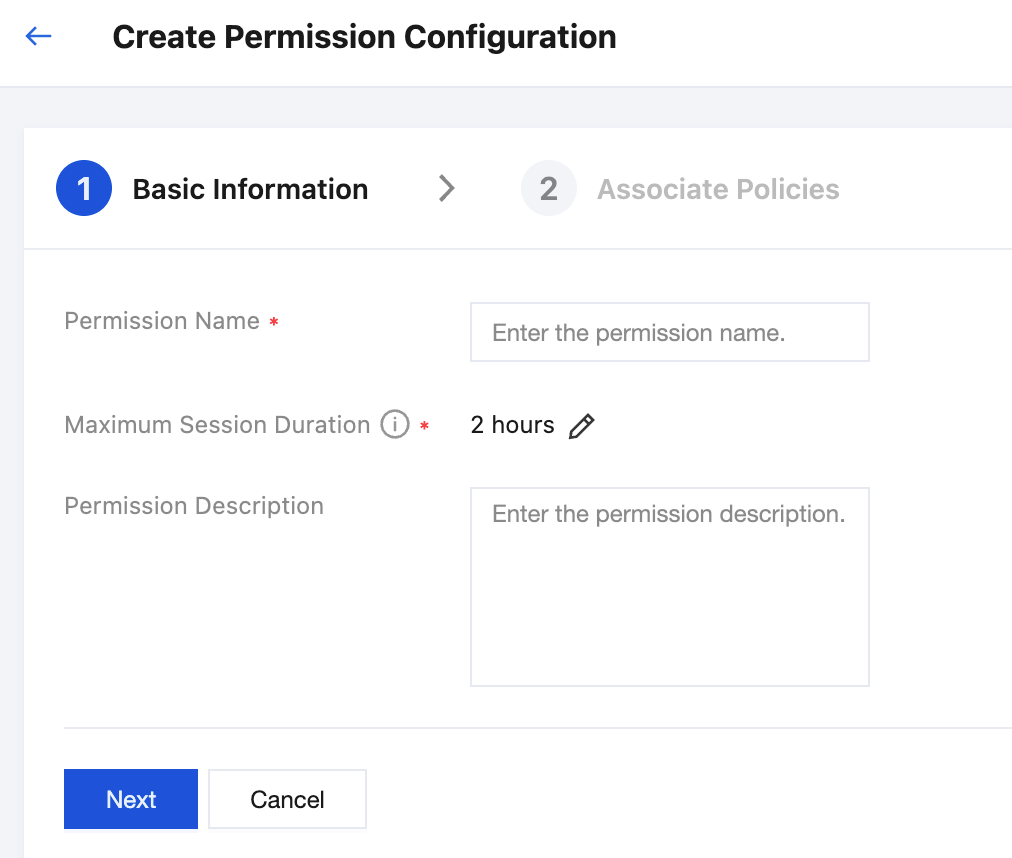
Task: Focus the Permission Name input field
Action: 669,333
